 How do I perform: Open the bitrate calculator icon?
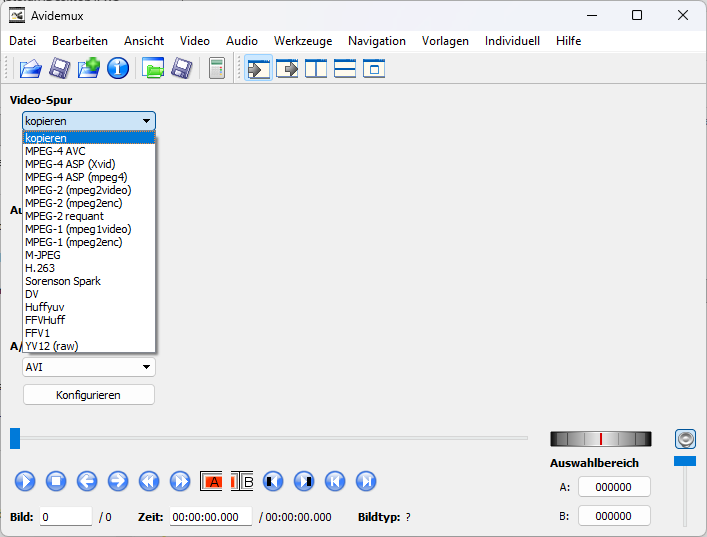217,69
